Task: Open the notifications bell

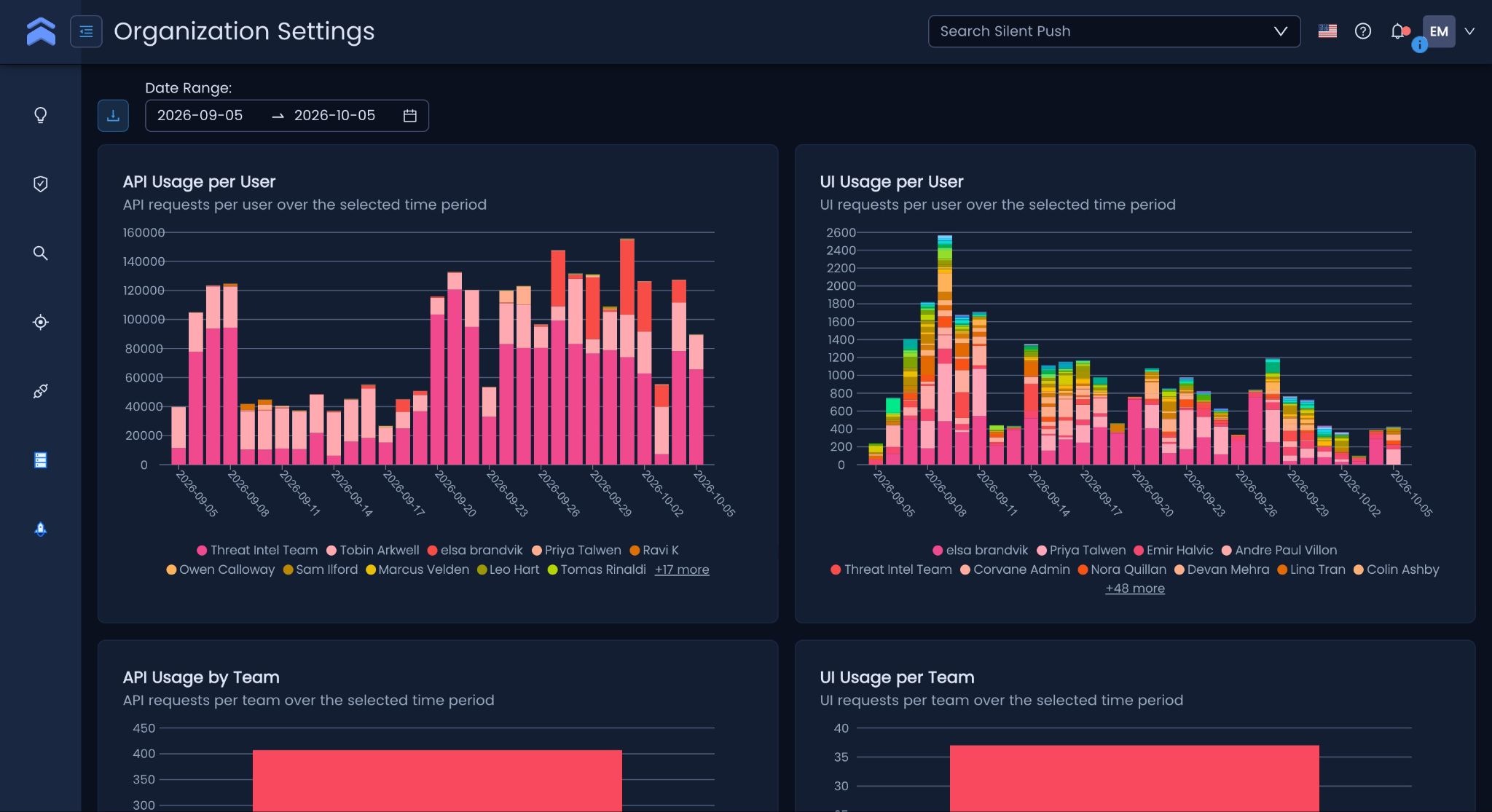Action: point(1397,31)
